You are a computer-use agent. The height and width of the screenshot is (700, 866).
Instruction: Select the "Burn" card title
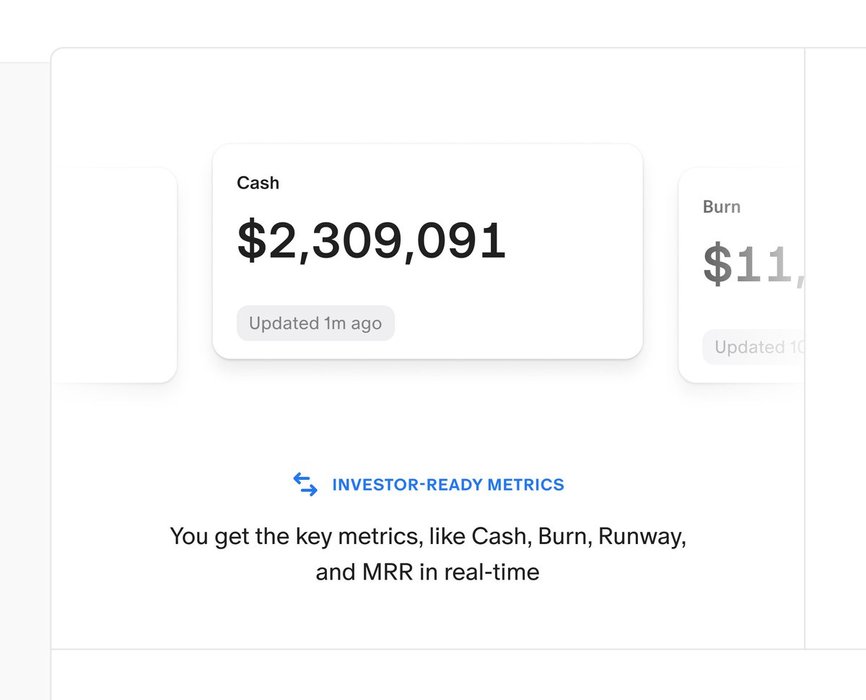[721, 207]
